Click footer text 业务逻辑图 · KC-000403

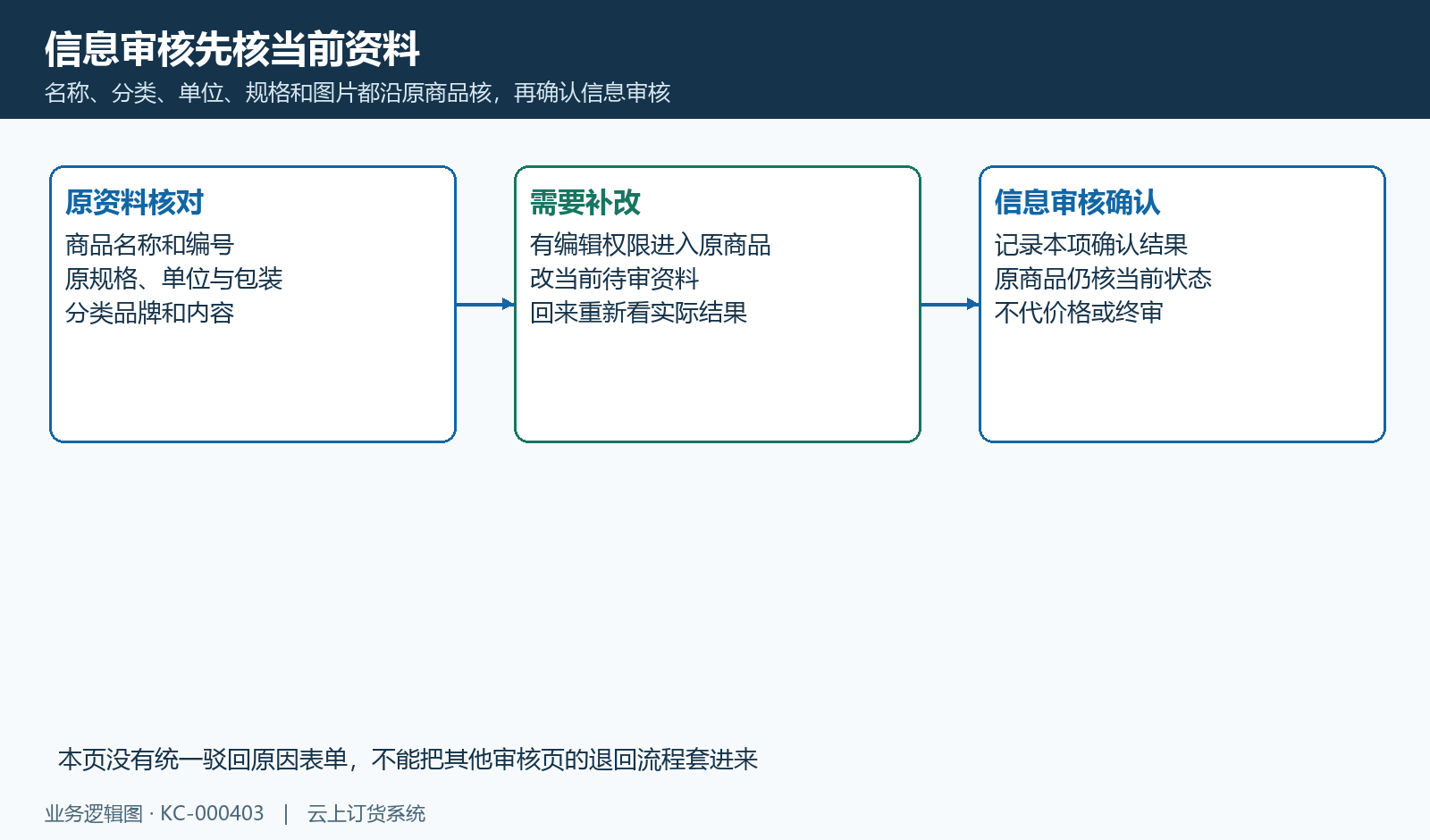pyautogui.click(x=155, y=814)
